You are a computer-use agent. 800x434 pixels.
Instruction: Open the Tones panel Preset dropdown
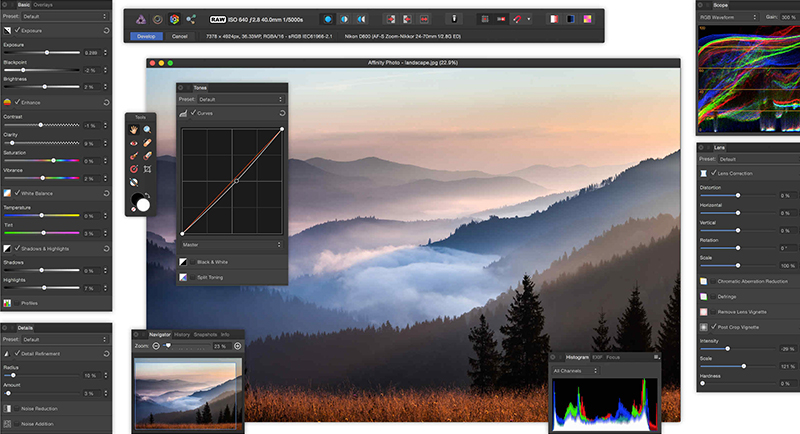point(240,99)
